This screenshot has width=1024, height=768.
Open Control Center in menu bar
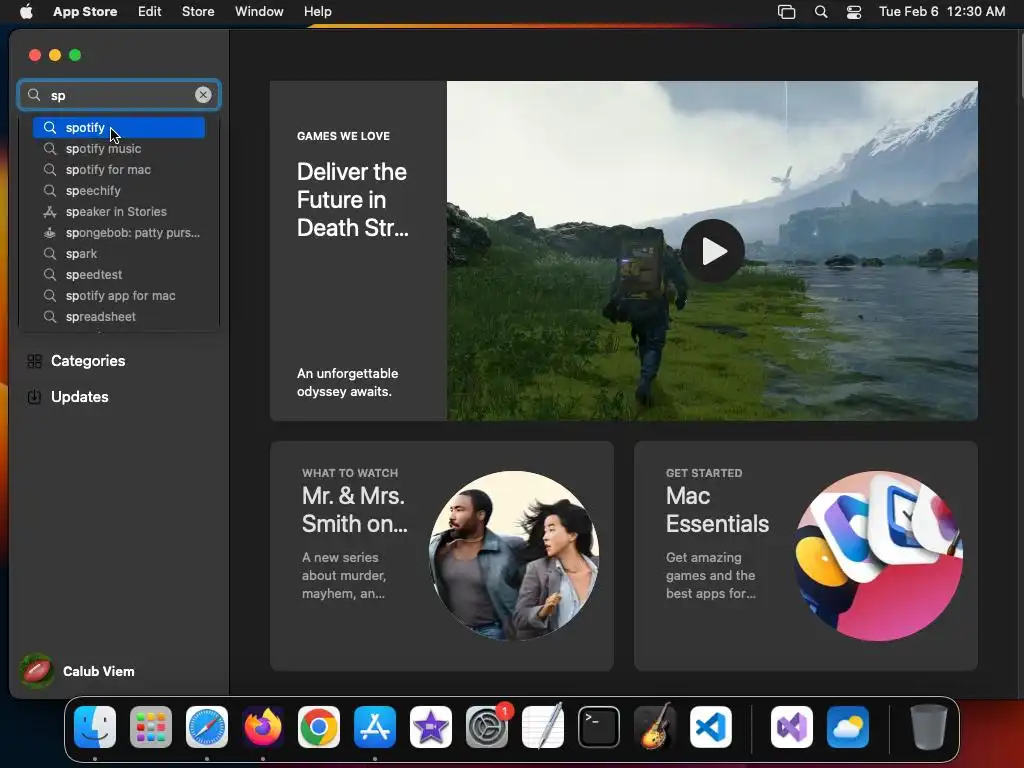(854, 12)
